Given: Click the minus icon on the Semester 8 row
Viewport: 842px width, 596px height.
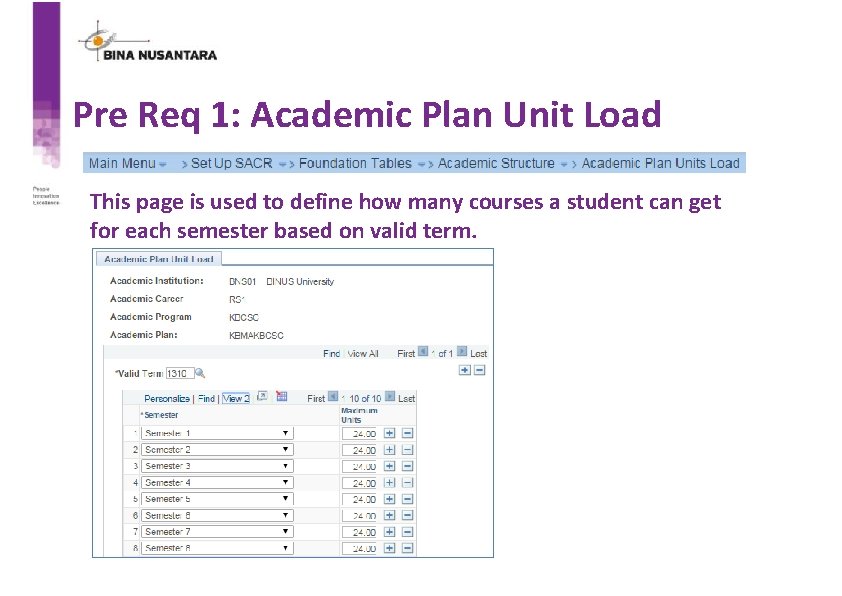Looking at the screenshot, I should [407, 547].
